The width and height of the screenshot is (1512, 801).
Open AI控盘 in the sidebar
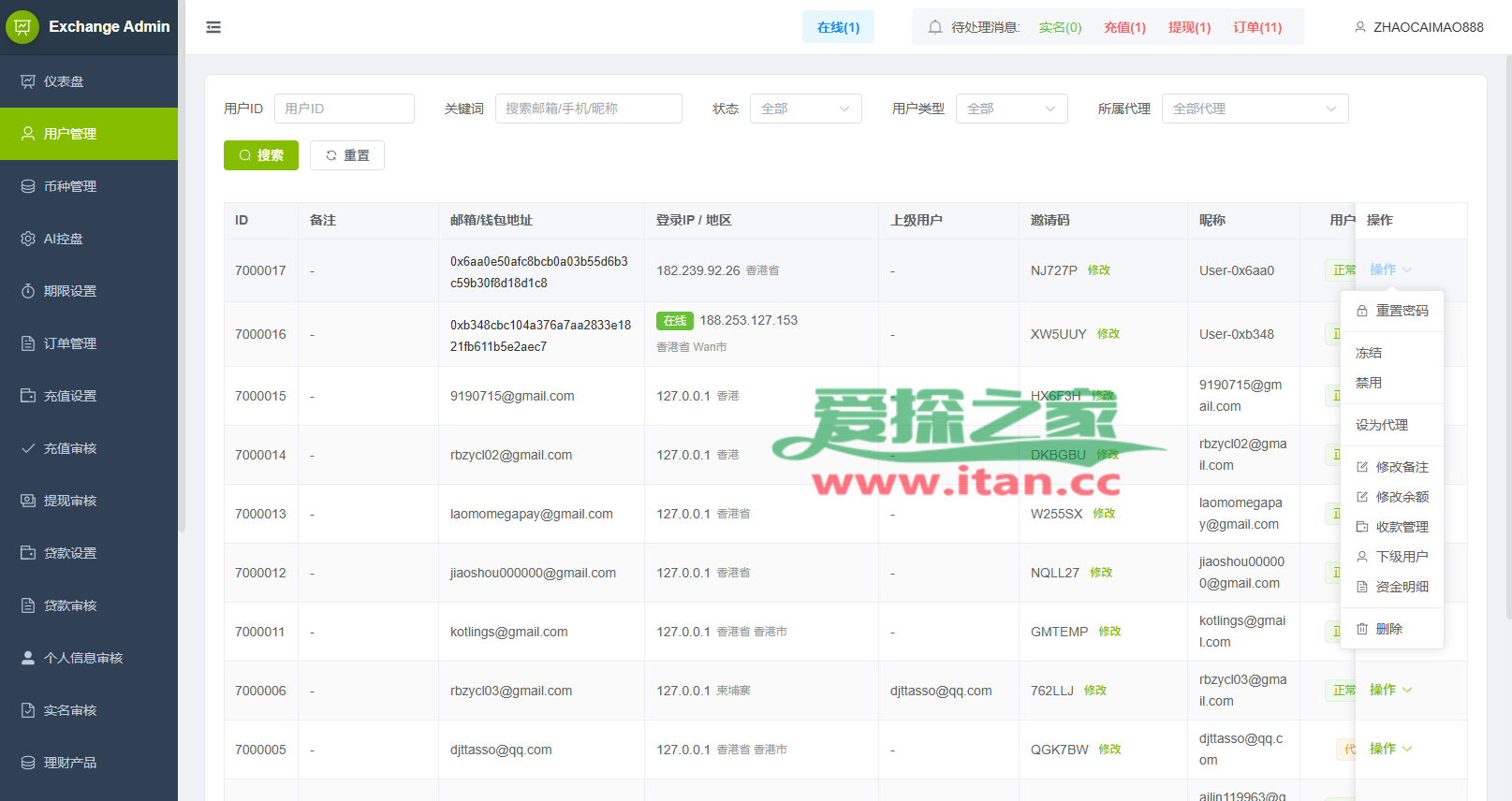tap(64, 239)
